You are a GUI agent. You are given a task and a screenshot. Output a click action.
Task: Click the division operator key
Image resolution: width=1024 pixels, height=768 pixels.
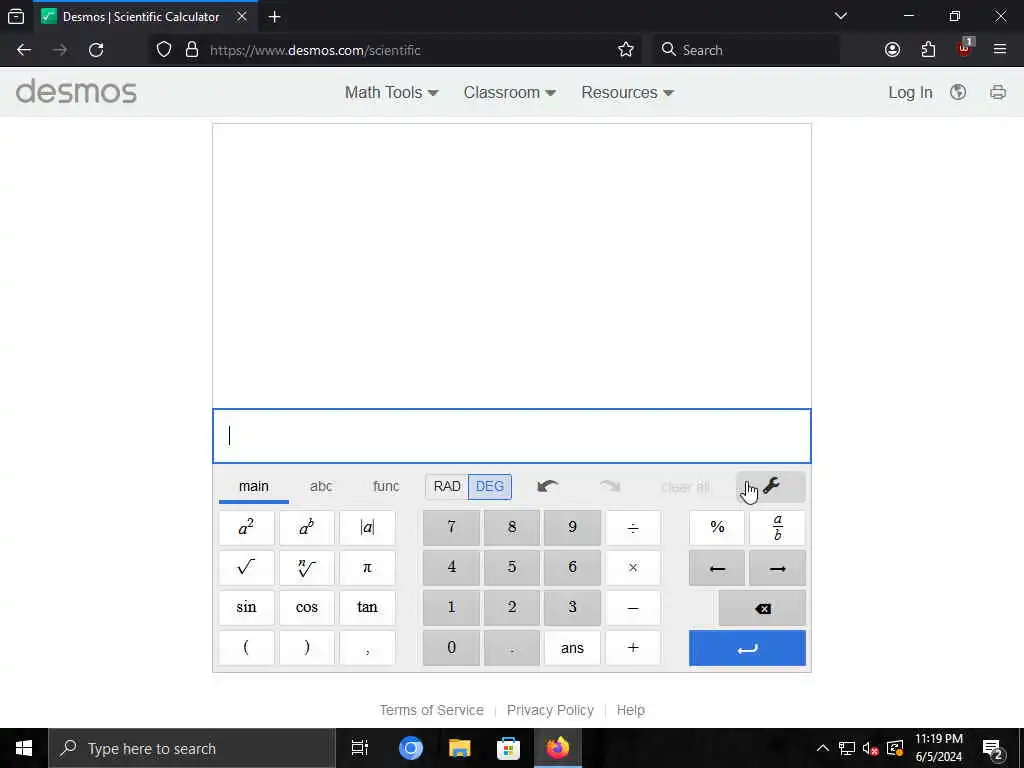click(x=633, y=527)
